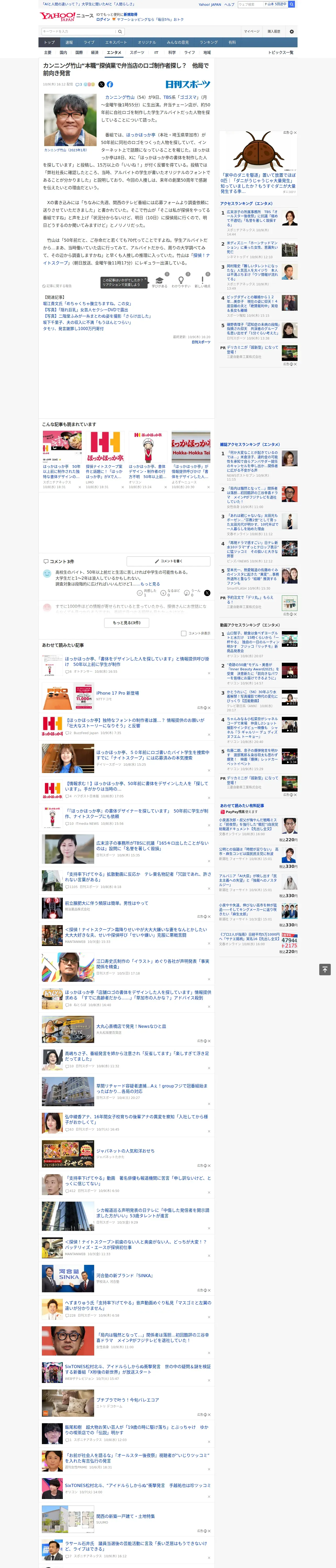
Task: Click the Yahoo! JAPAN header link
Action: pos(210,4)
